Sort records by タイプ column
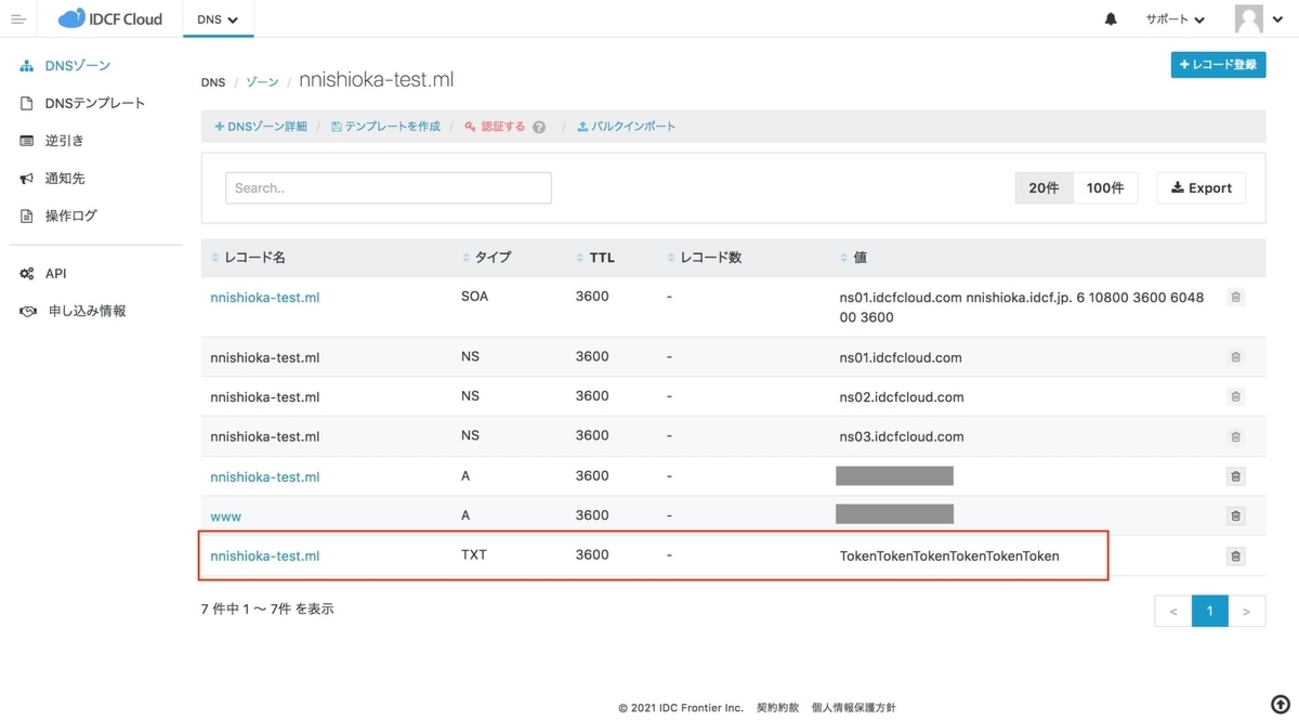 tap(465, 258)
